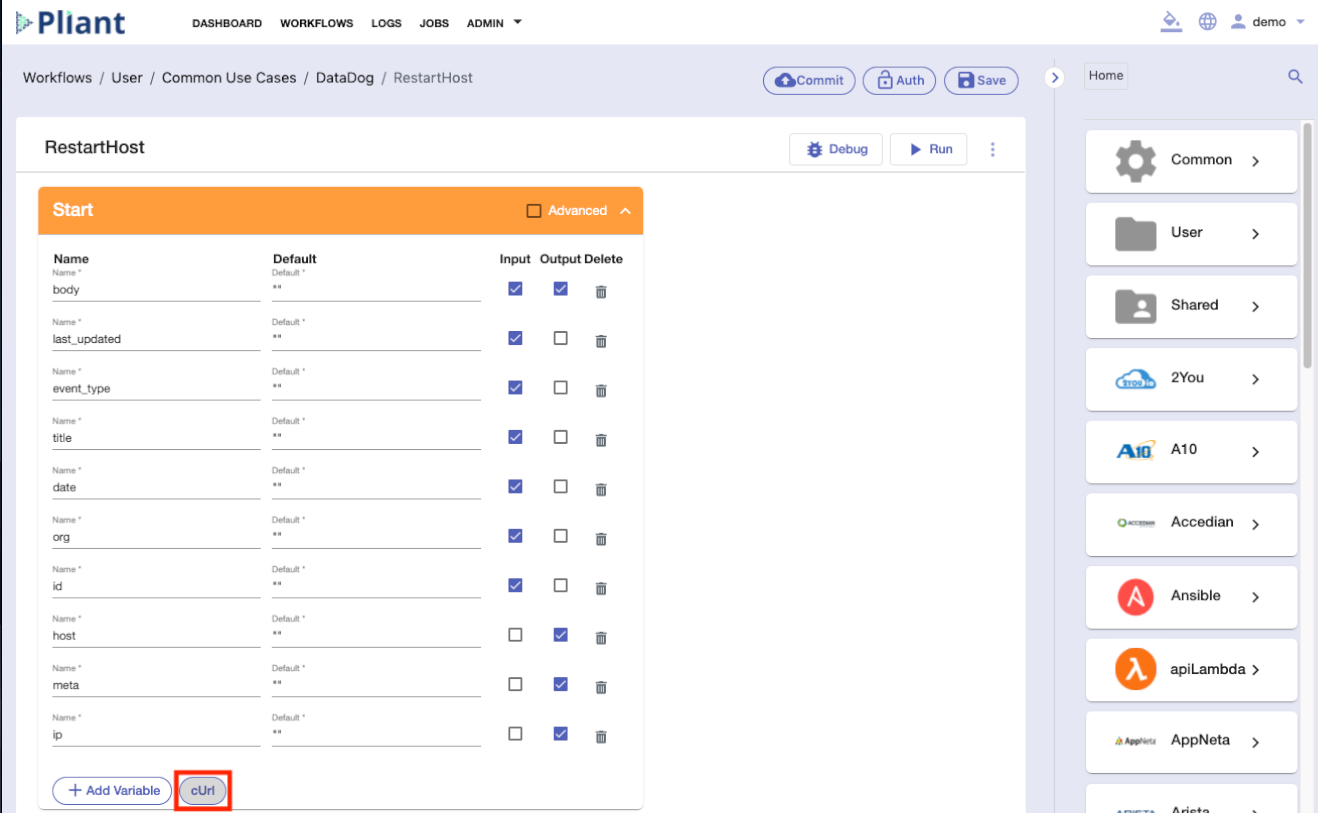Check Input for the ip variable
The width and height of the screenshot is (1318, 813).
click(515, 734)
